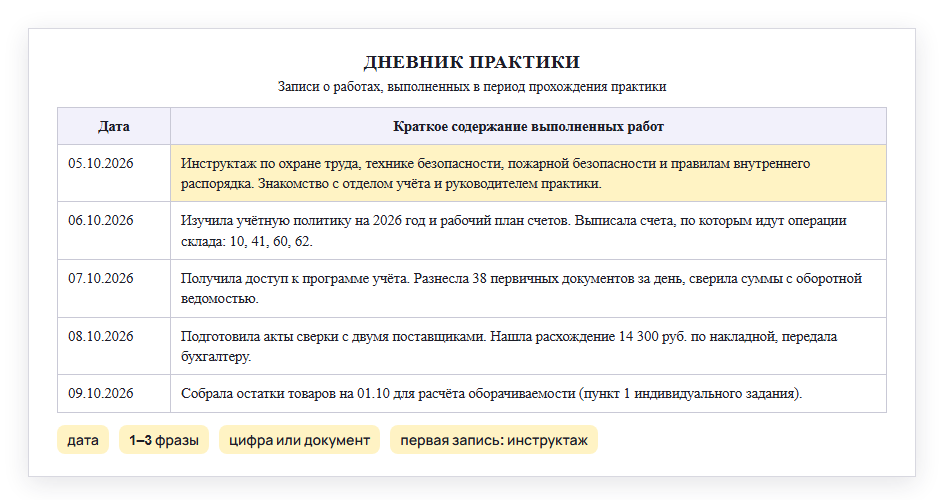This screenshot has width=940, height=500.
Task: Click the entry "Изучила учётную политику на 2026 год"
Action: (528, 231)
